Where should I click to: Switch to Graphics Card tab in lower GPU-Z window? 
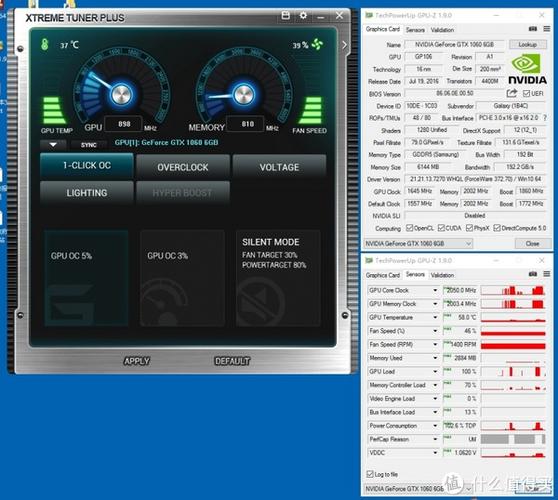[x=383, y=275]
